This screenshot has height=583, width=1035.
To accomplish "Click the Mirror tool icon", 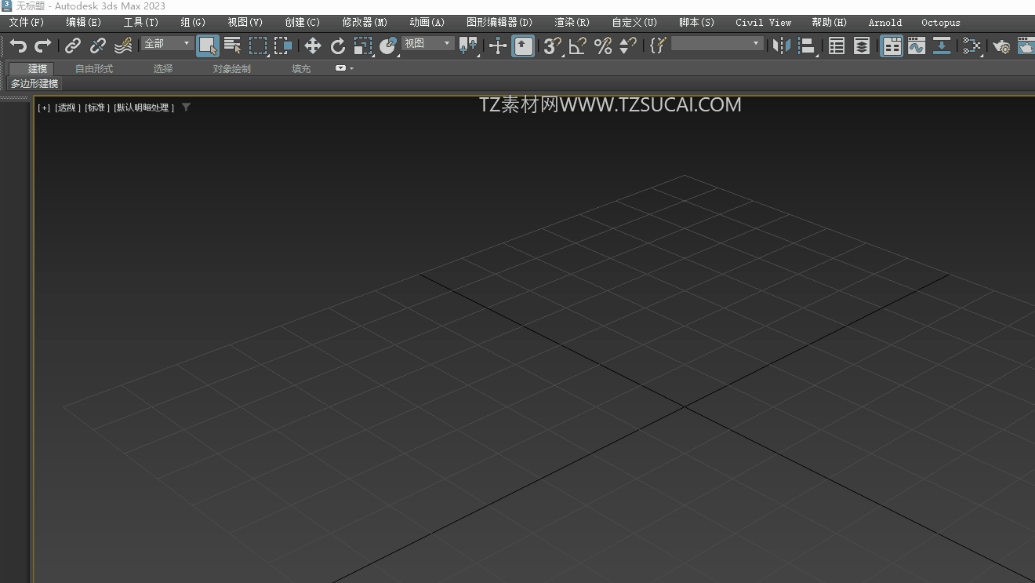I will [782, 46].
